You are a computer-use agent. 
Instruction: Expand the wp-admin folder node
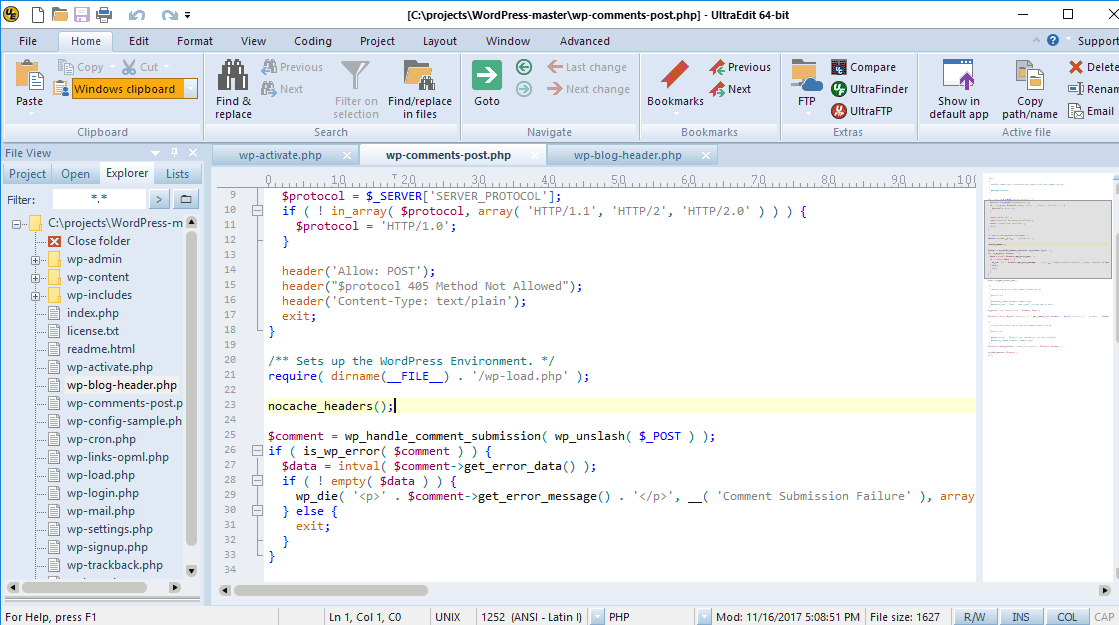[x=36, y=260]
